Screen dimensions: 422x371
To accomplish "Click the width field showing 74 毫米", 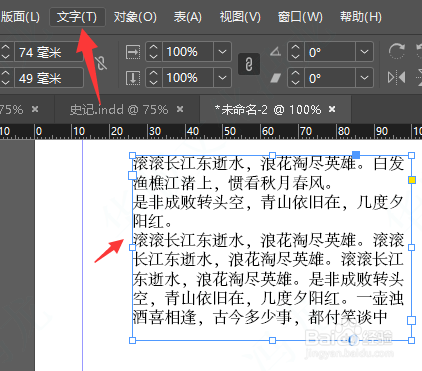I will (x=49, y=52).
